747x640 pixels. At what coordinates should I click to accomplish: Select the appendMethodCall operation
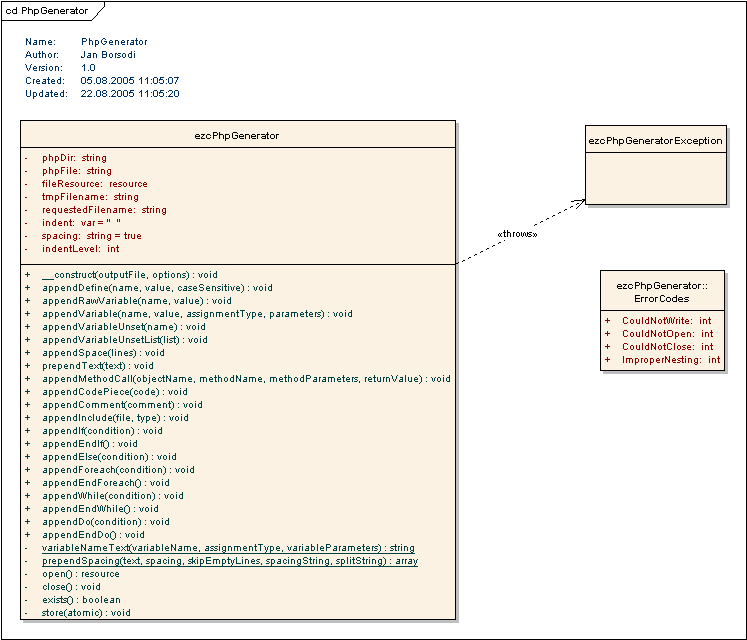pyautogui.click(x=245, y=379)
